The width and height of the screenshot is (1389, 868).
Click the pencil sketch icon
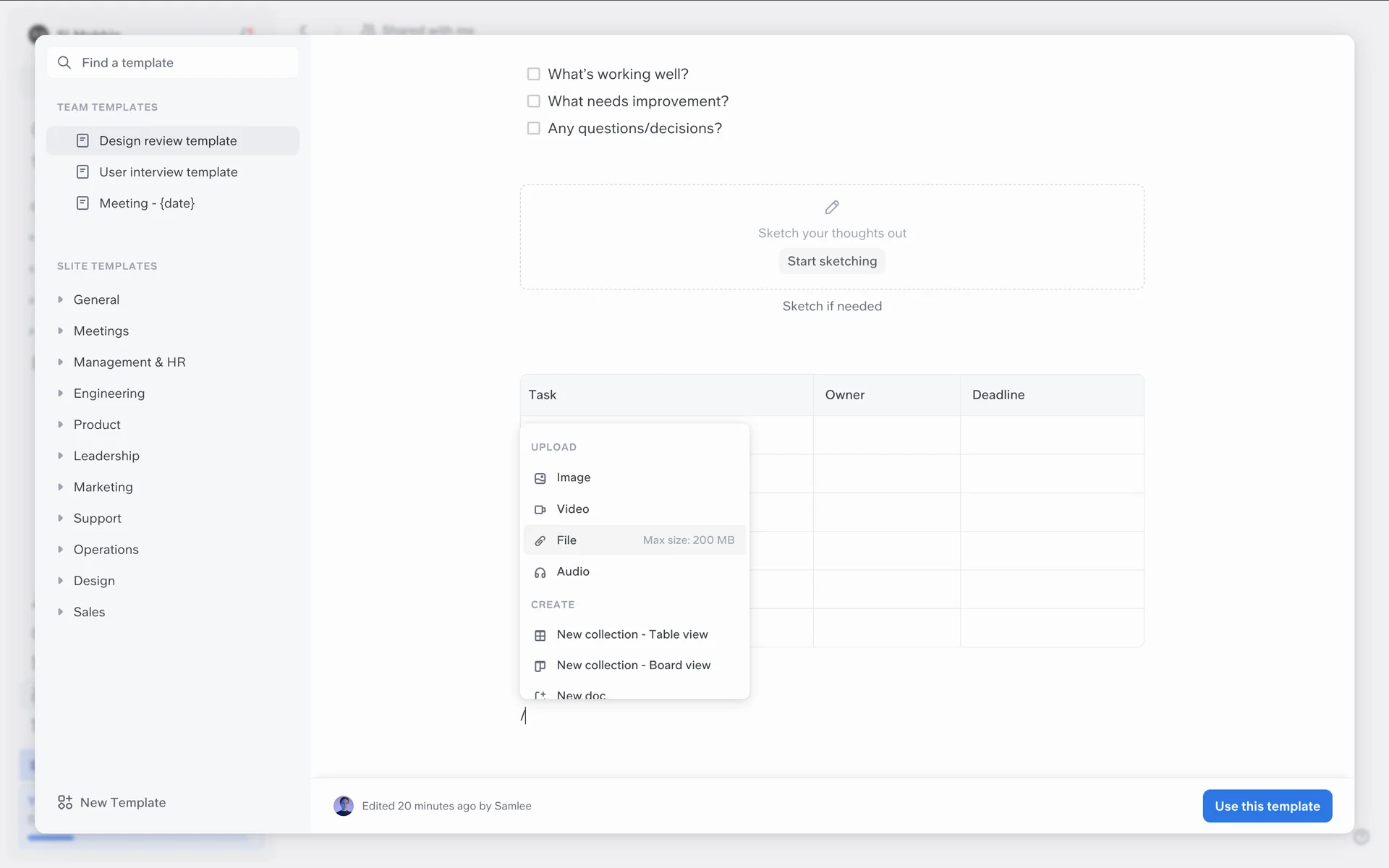[x=832, y=208]
